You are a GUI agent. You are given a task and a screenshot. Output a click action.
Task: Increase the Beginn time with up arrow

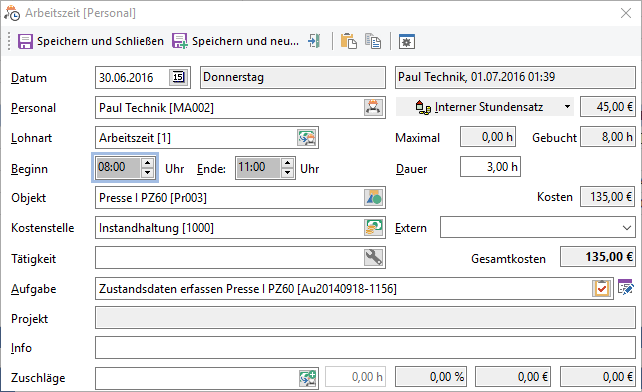147,163
